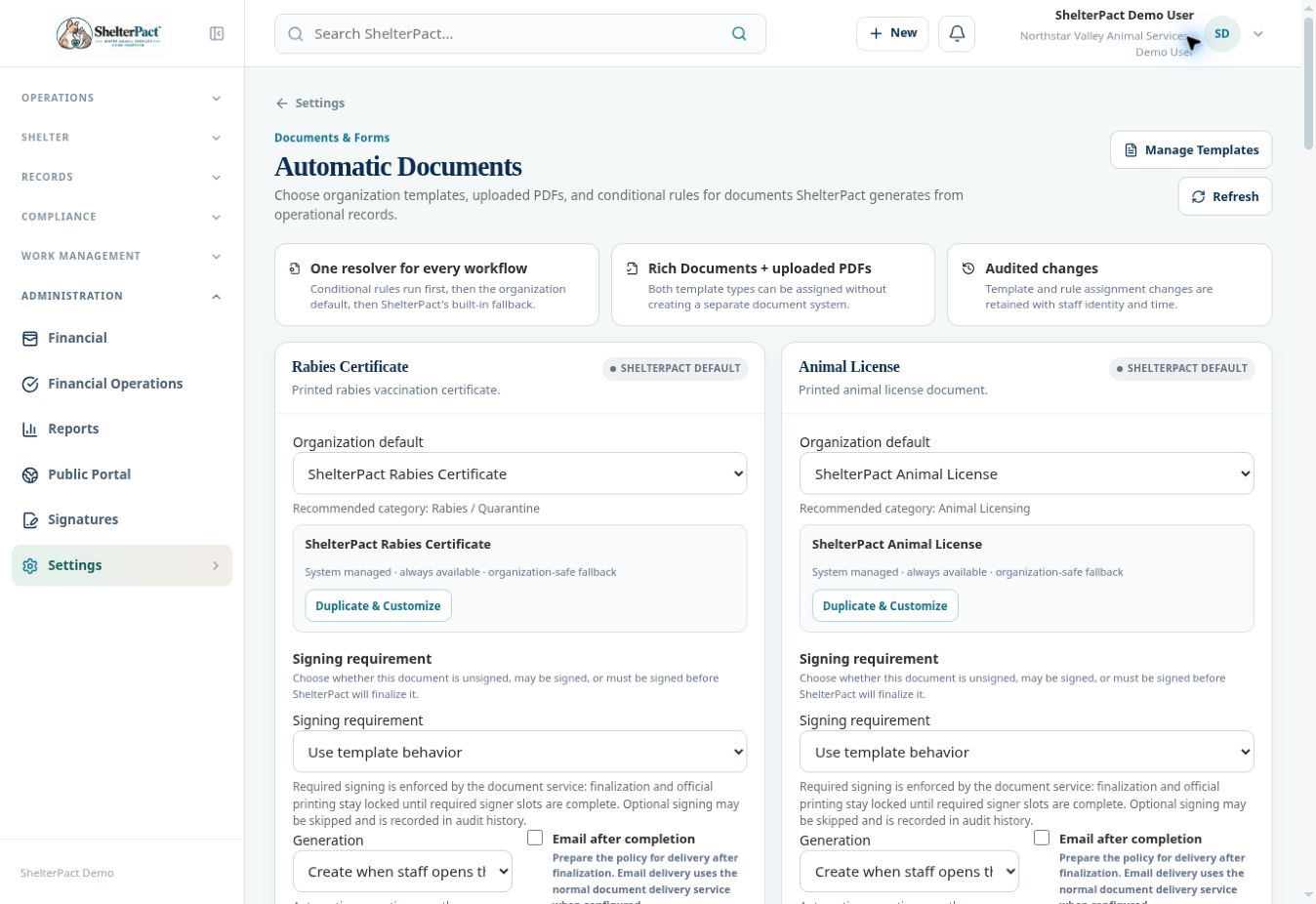Open Animal License Generation dropdown
This screenshot has height=904, width=1316.
909,872
